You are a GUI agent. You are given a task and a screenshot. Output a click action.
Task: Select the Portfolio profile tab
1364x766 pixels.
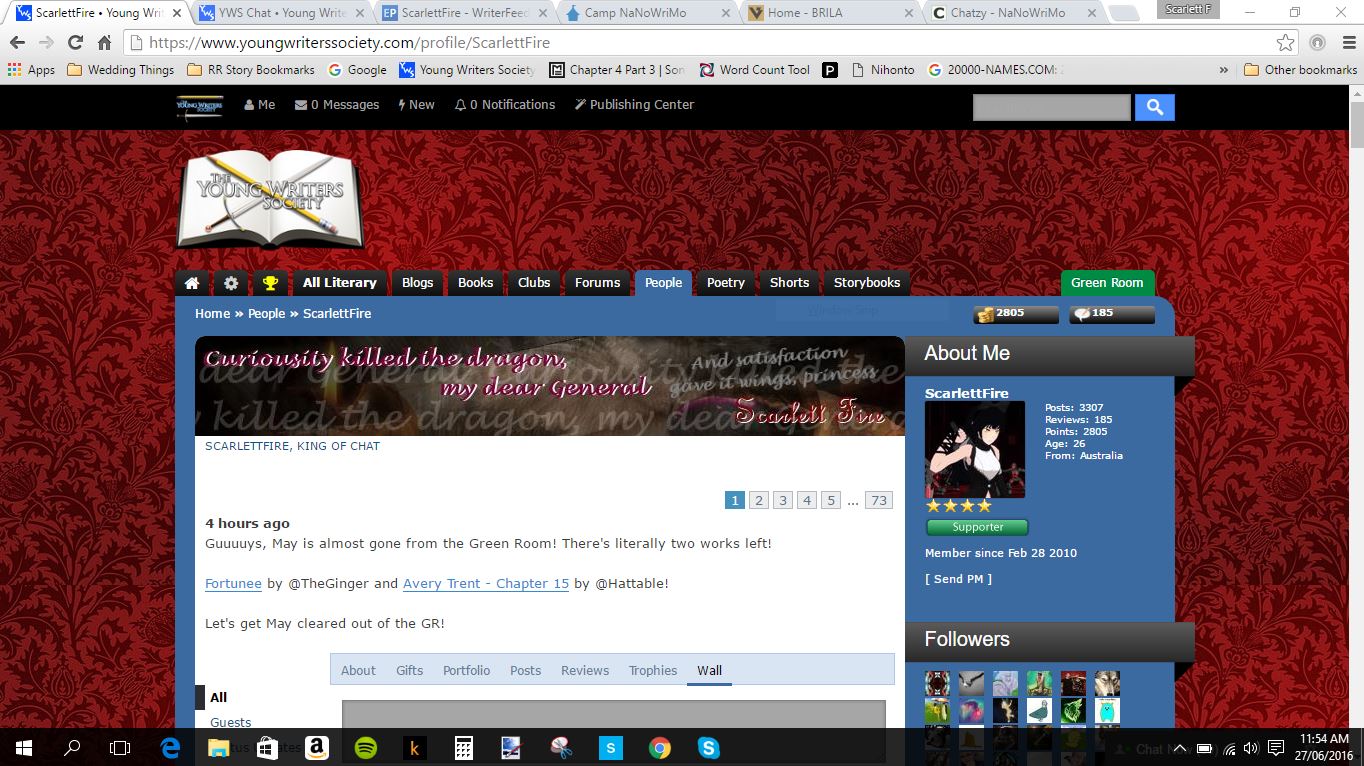467,671
